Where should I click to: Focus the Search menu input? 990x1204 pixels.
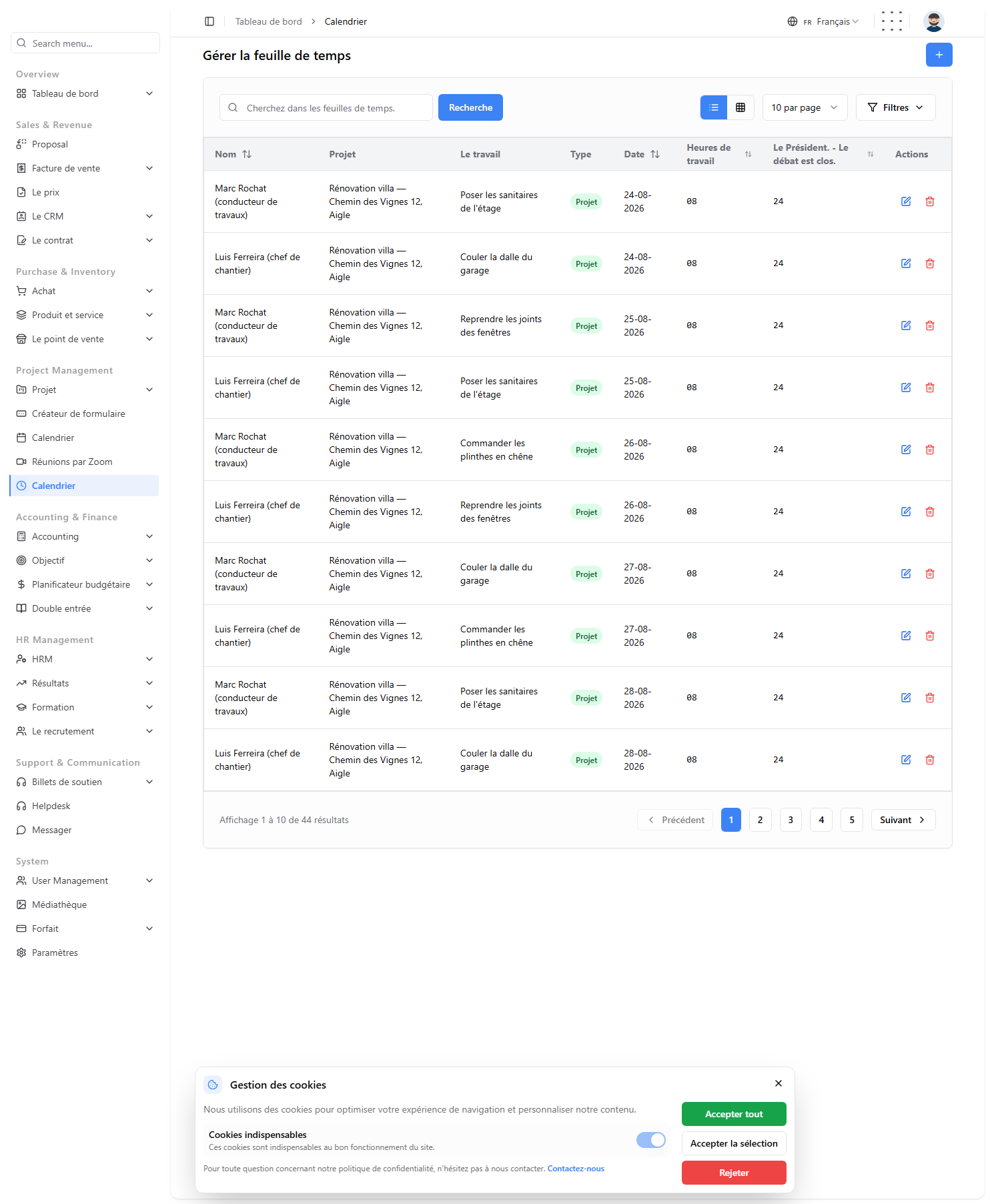85,43
